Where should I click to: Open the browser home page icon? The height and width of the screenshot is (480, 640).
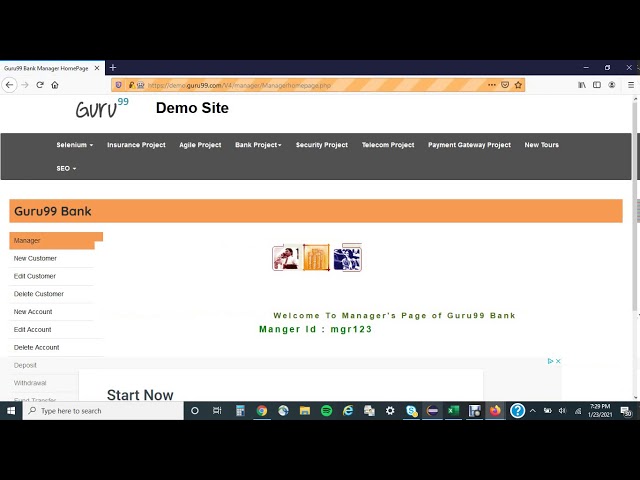tap(55, 85)
